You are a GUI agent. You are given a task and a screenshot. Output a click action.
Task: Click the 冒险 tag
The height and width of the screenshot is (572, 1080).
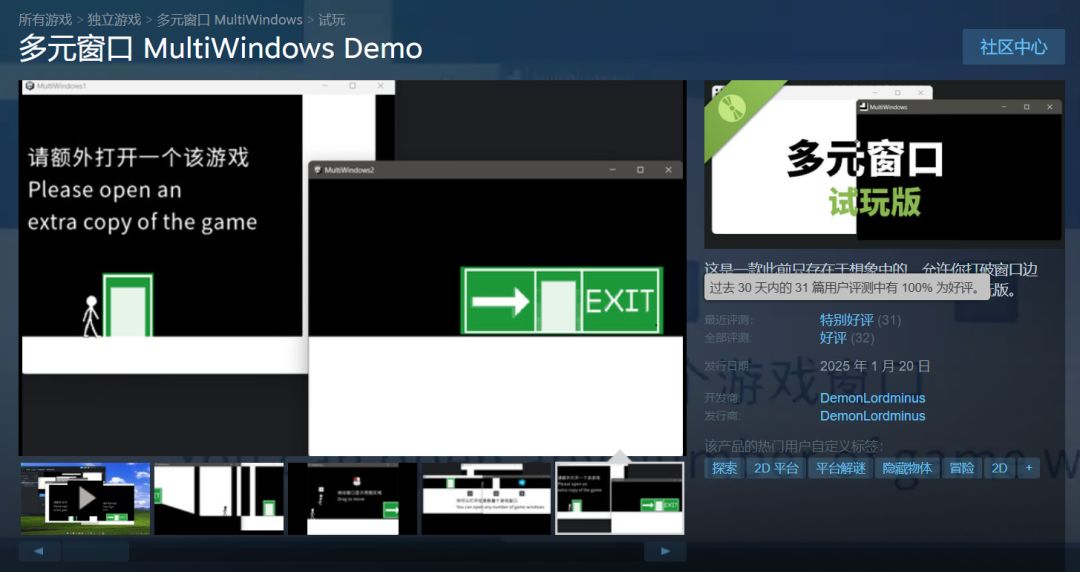coord(962,469)
